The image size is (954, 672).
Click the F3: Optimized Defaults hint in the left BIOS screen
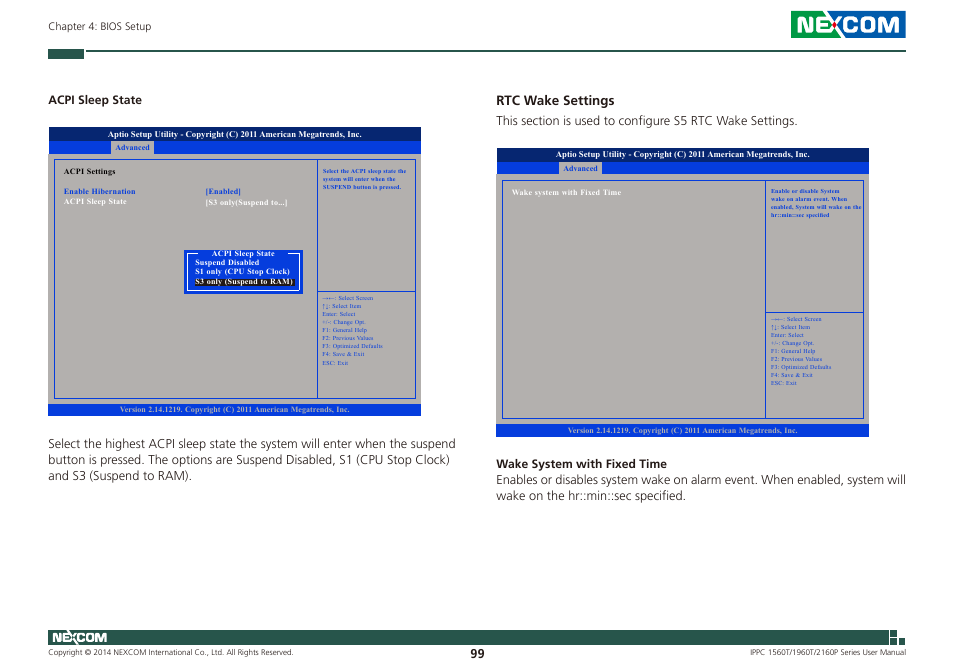pyautogui.click(x=352, y=346)
